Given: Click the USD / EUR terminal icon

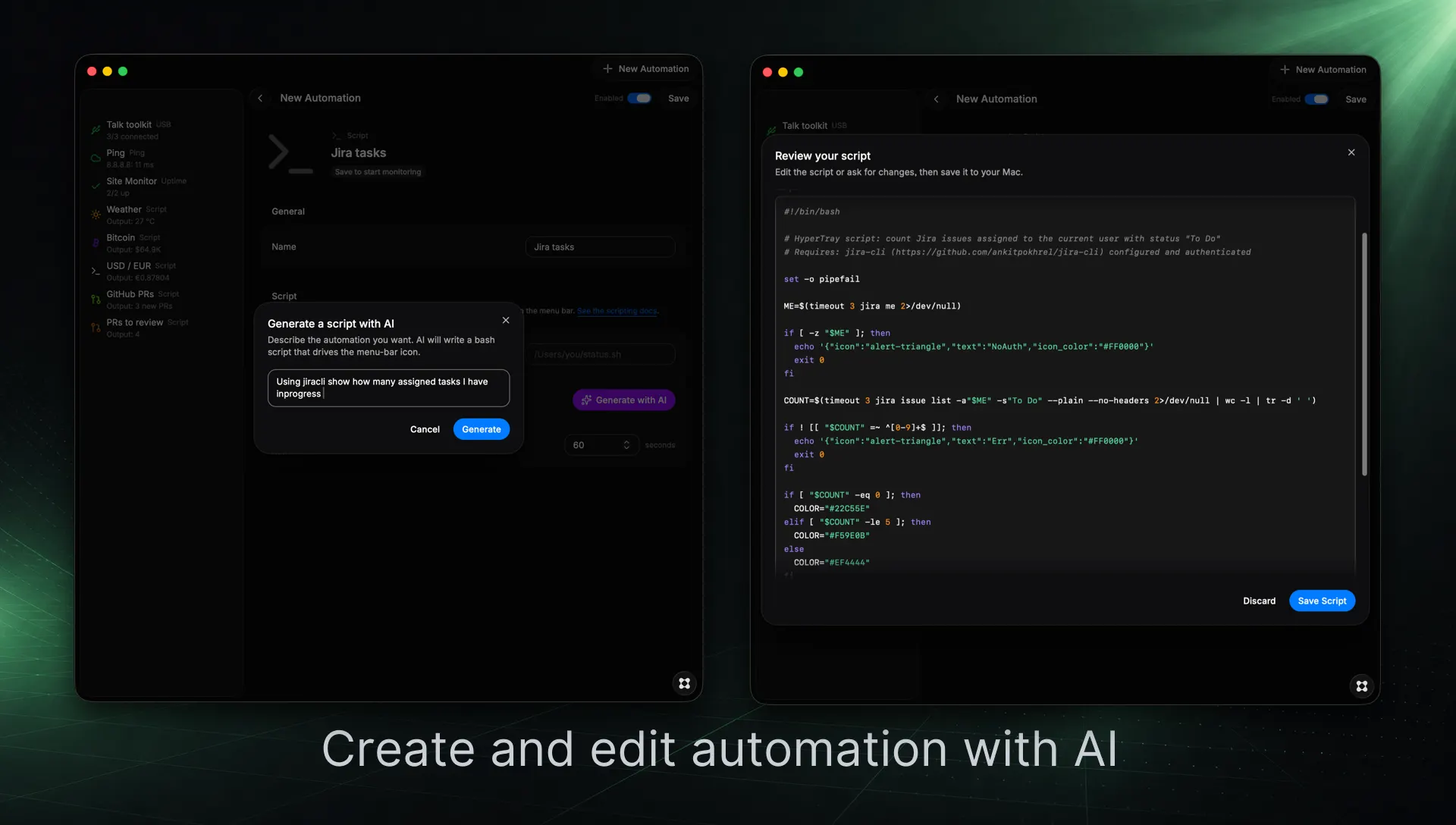Looking at the screenshot, I should click(x=96, y=271).
